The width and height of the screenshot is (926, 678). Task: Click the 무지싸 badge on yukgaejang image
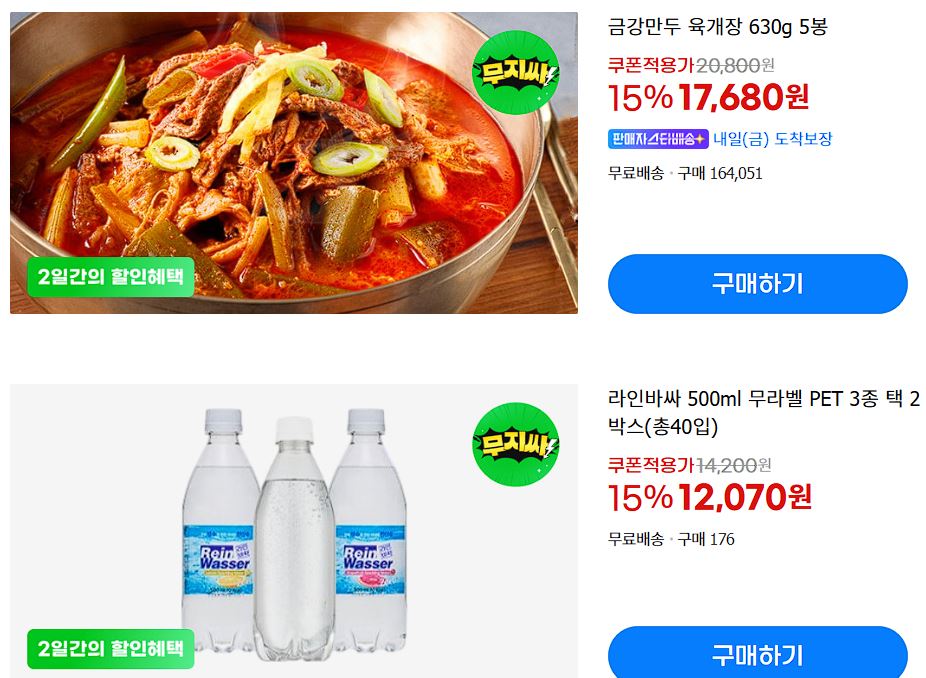[x=516, y=72]
